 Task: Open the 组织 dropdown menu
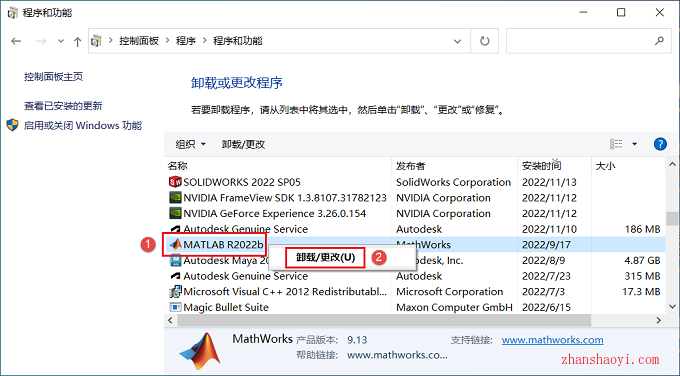pyautogui.click(x=190, y=144)
